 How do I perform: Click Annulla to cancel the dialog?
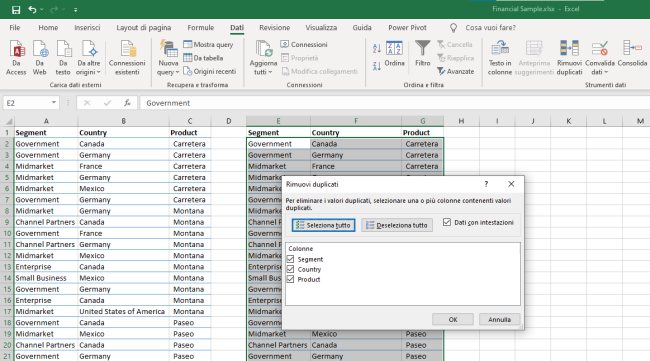tap(500, 319)
